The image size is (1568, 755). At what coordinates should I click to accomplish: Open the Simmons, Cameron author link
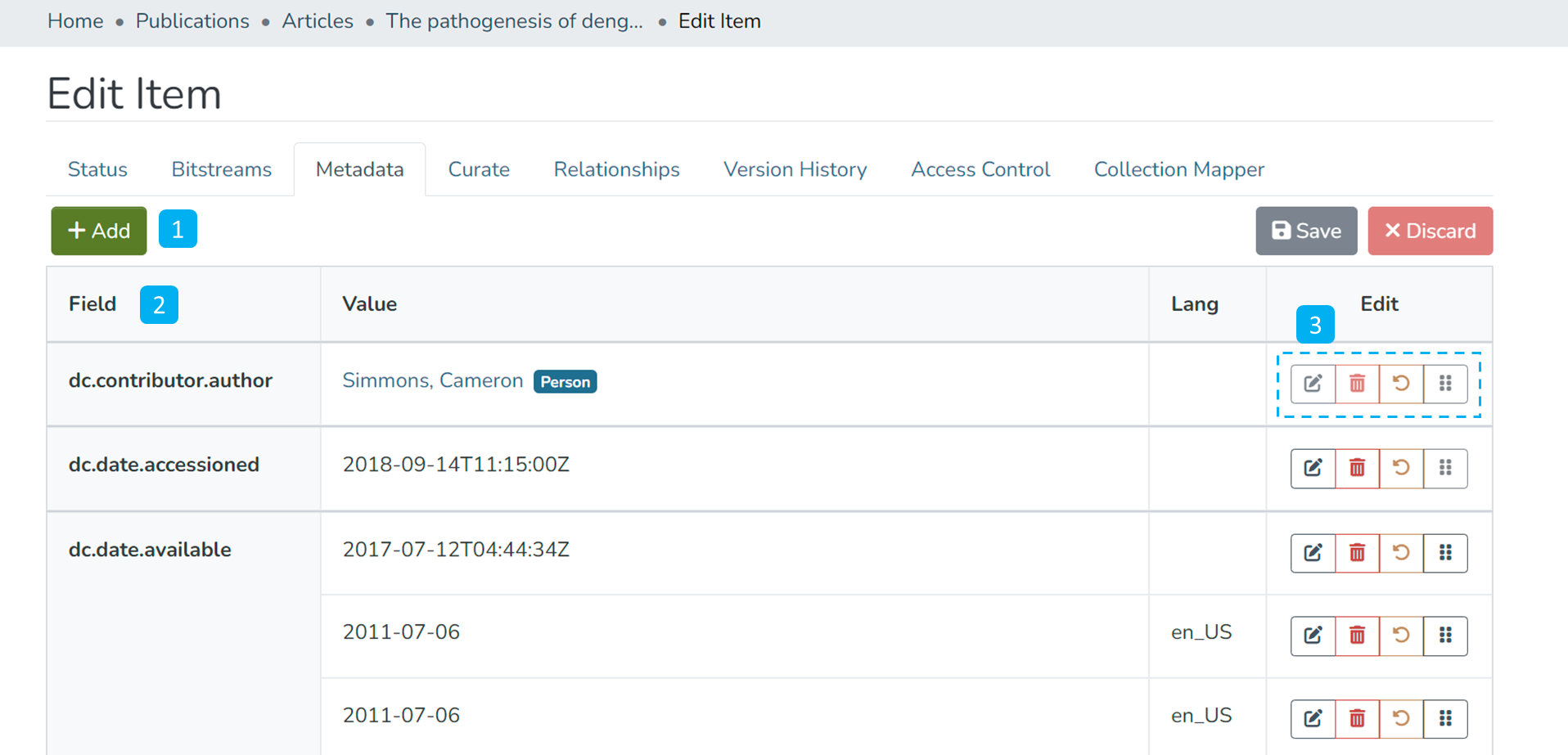pyautogui.click(x=432, y=380)
